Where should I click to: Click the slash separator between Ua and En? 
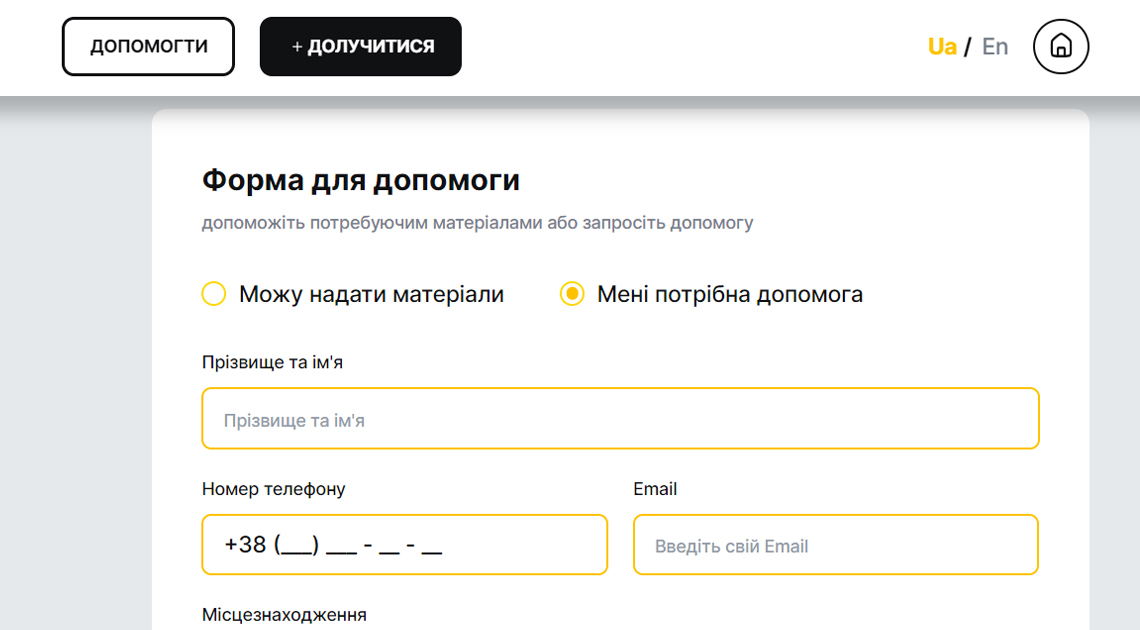967,47
